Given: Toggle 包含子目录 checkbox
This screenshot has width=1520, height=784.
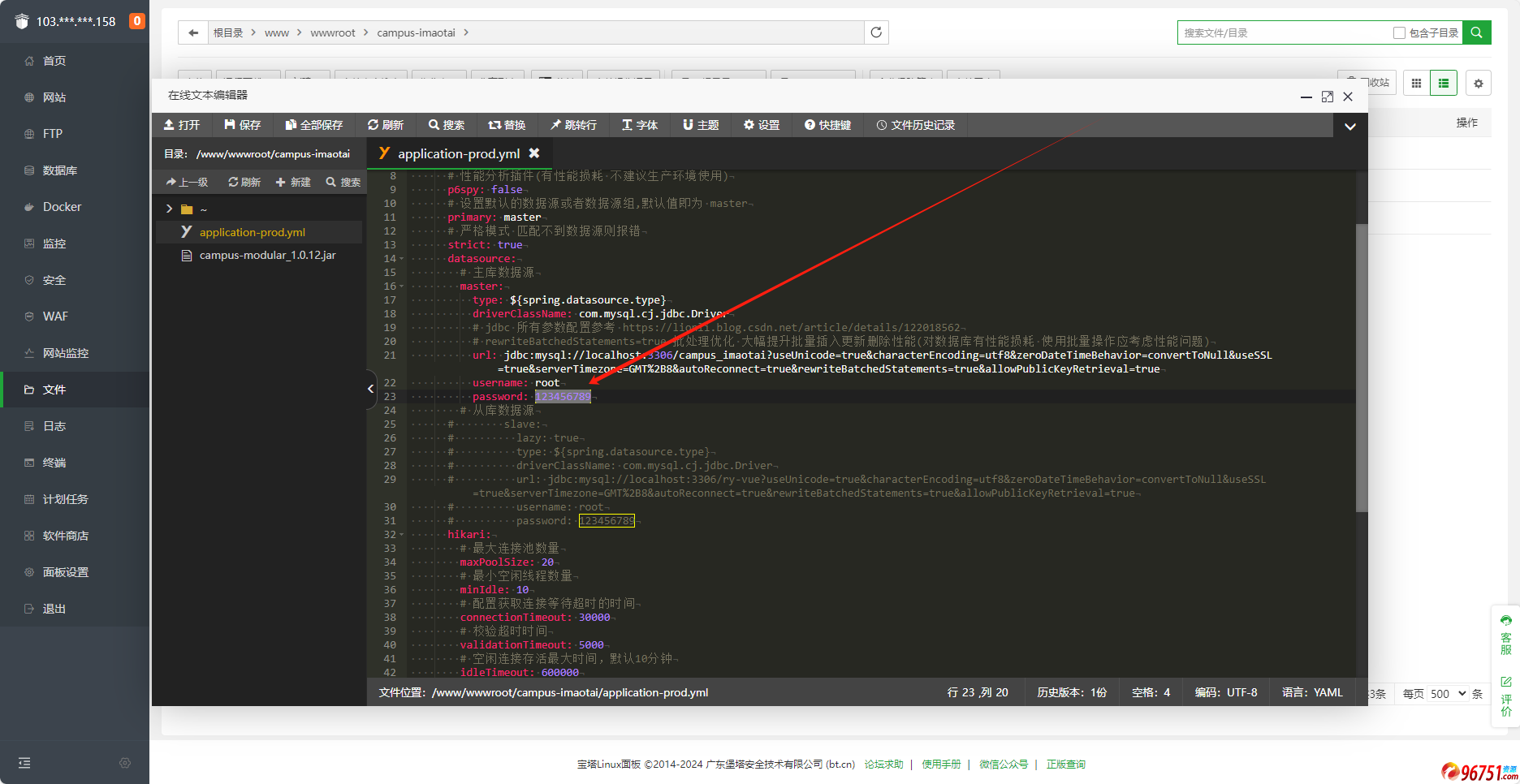Looking at the screenshot, I should (1399, 32).
